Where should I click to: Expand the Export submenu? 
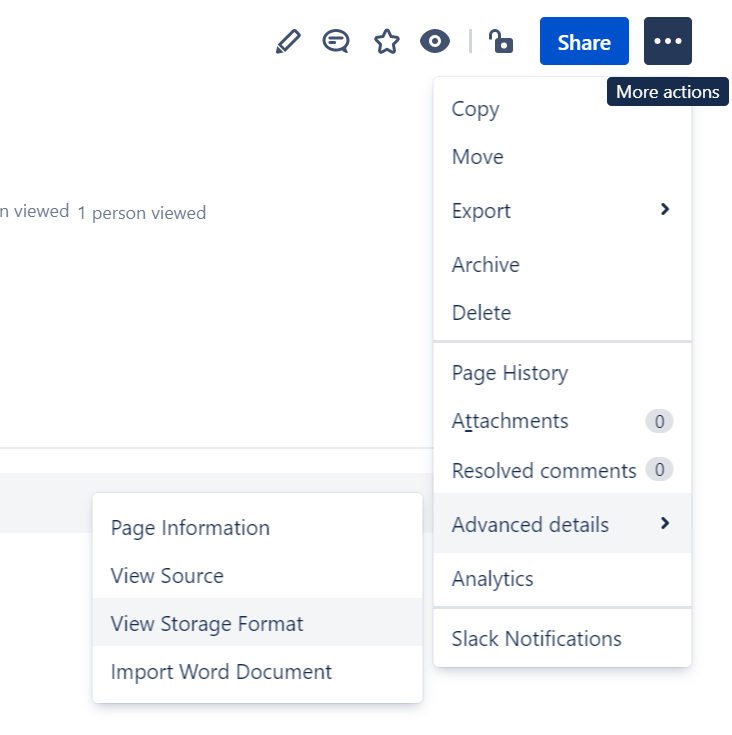coord(562,210)
